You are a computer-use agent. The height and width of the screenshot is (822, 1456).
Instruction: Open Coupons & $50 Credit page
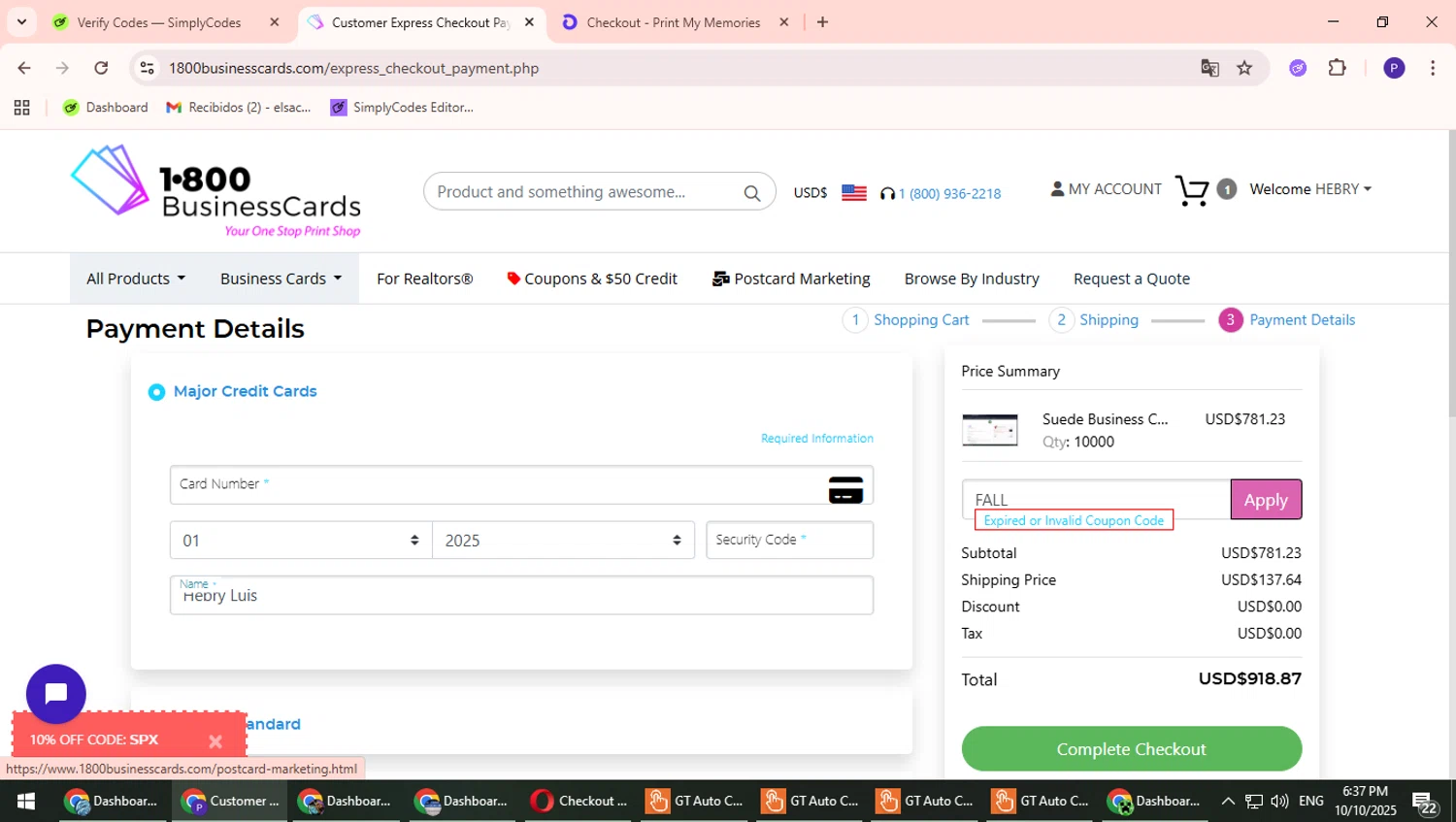tap(591, 279)
